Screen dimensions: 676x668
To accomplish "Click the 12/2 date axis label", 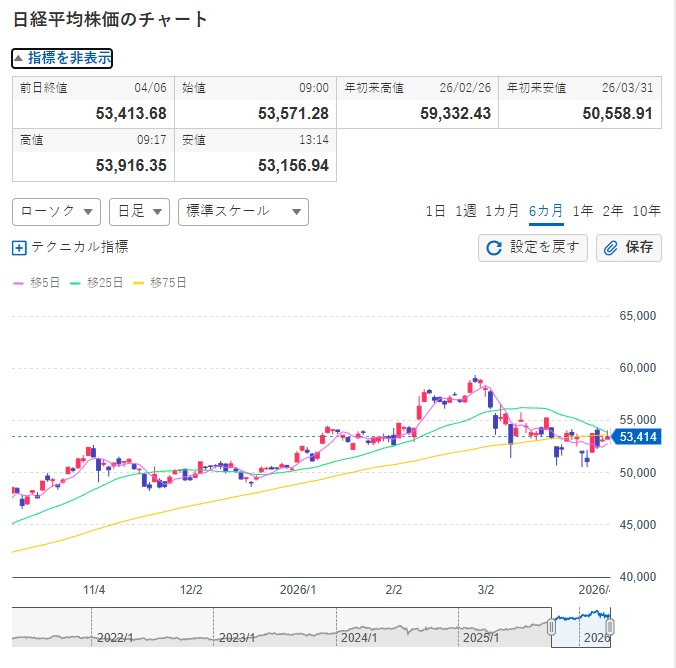I will click(x=191, y=590).
